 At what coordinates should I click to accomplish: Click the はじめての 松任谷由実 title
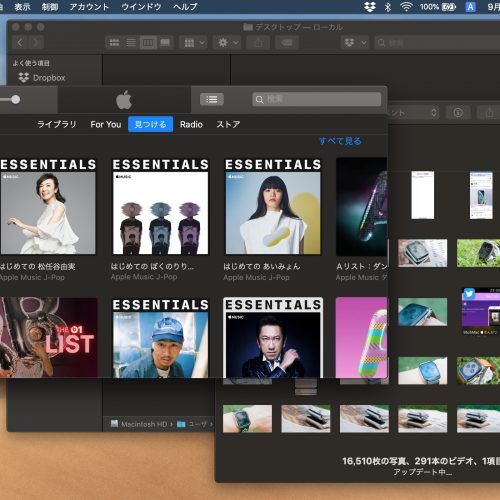pyautogui.click(x=38, y=267)
